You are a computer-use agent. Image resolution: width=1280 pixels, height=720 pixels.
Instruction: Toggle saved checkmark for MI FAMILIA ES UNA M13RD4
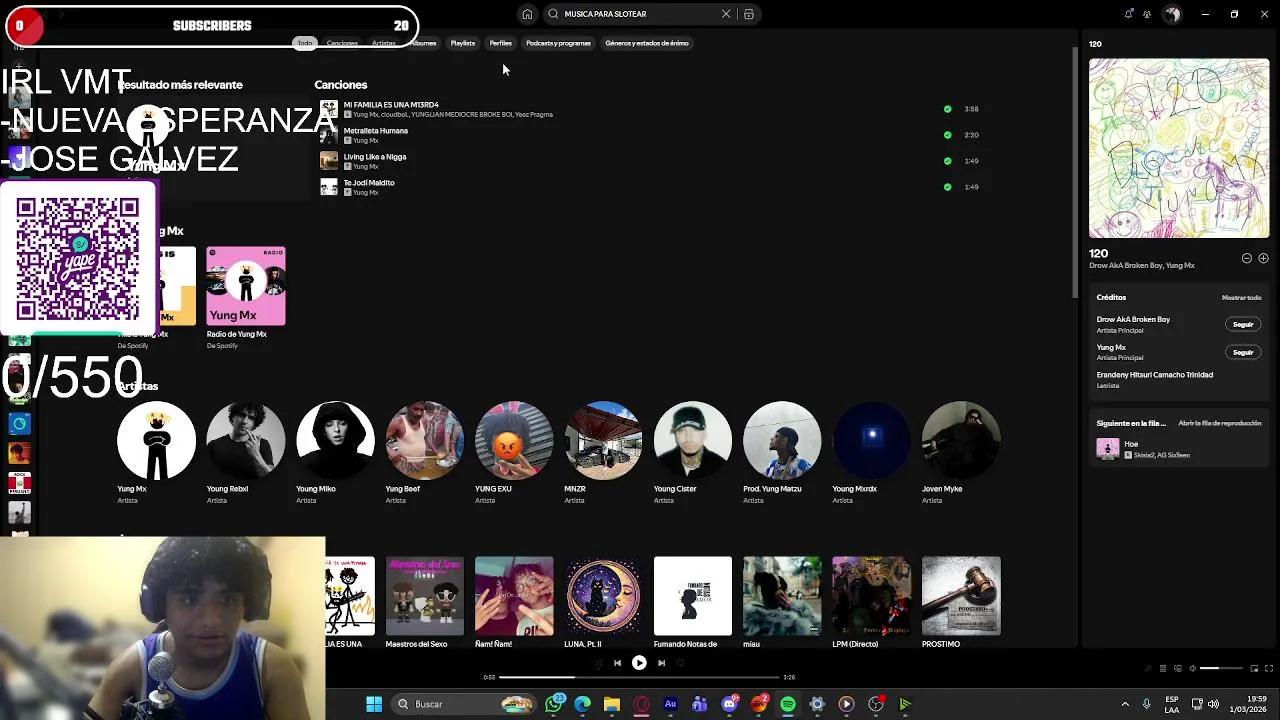click(947, 109)
